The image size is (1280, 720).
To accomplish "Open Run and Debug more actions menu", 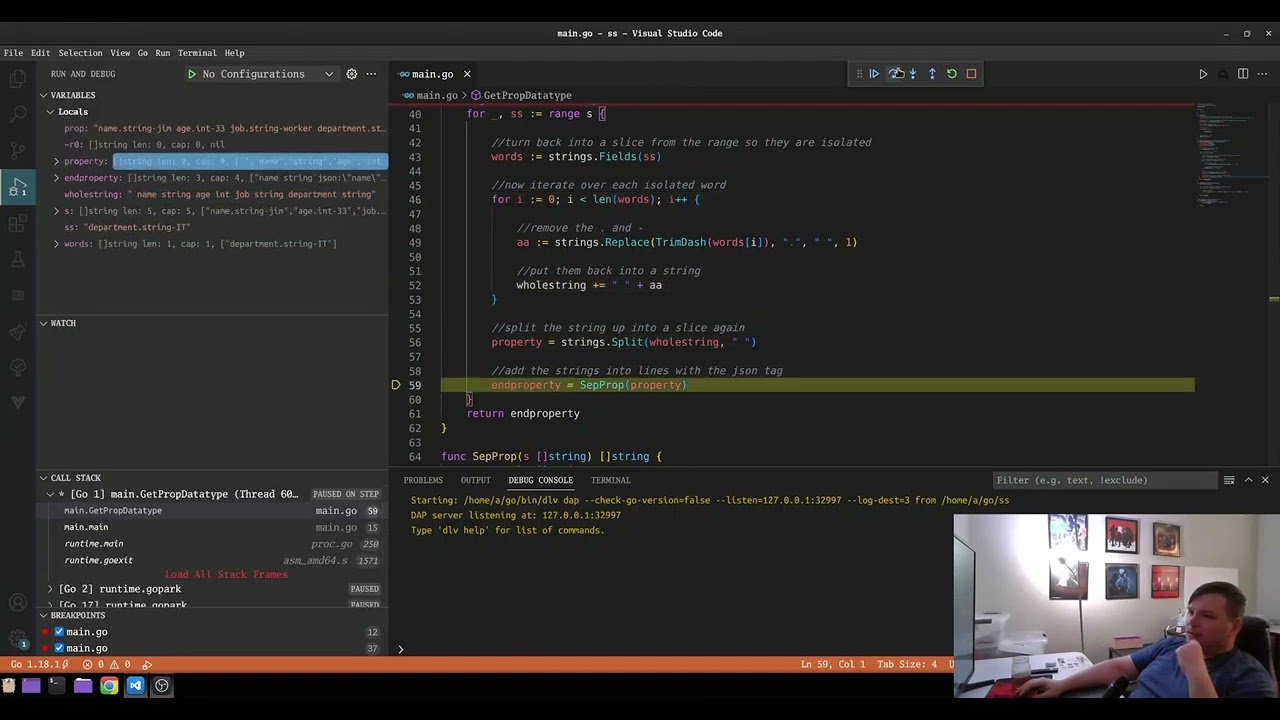I will (371, 74).
